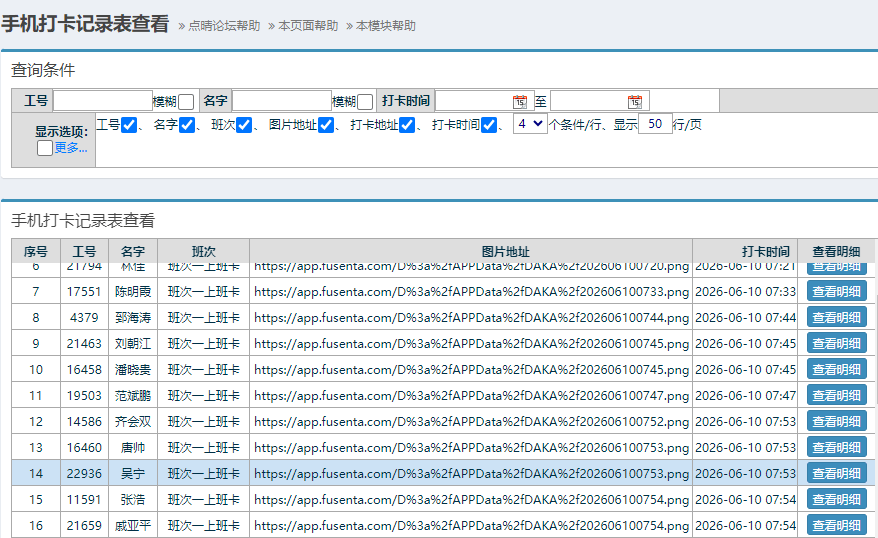
Task: Select employee number cell 4379
Action: click(x=85, y=317)
